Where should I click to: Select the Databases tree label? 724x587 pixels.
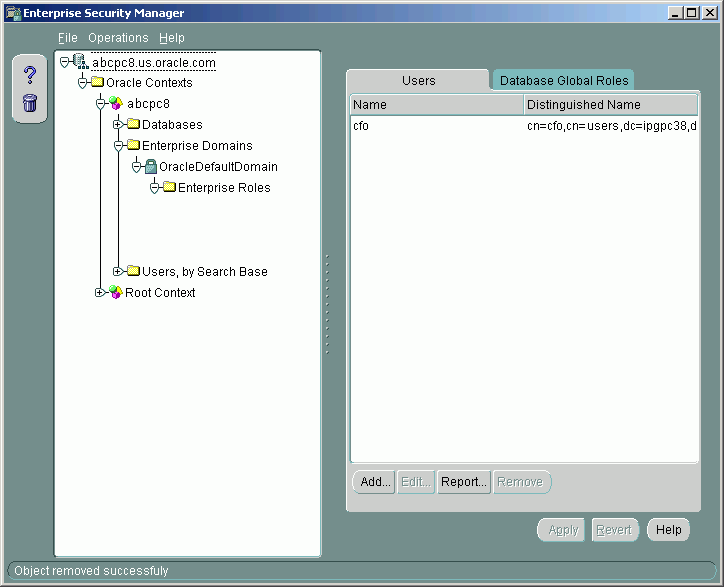(172, 125)
